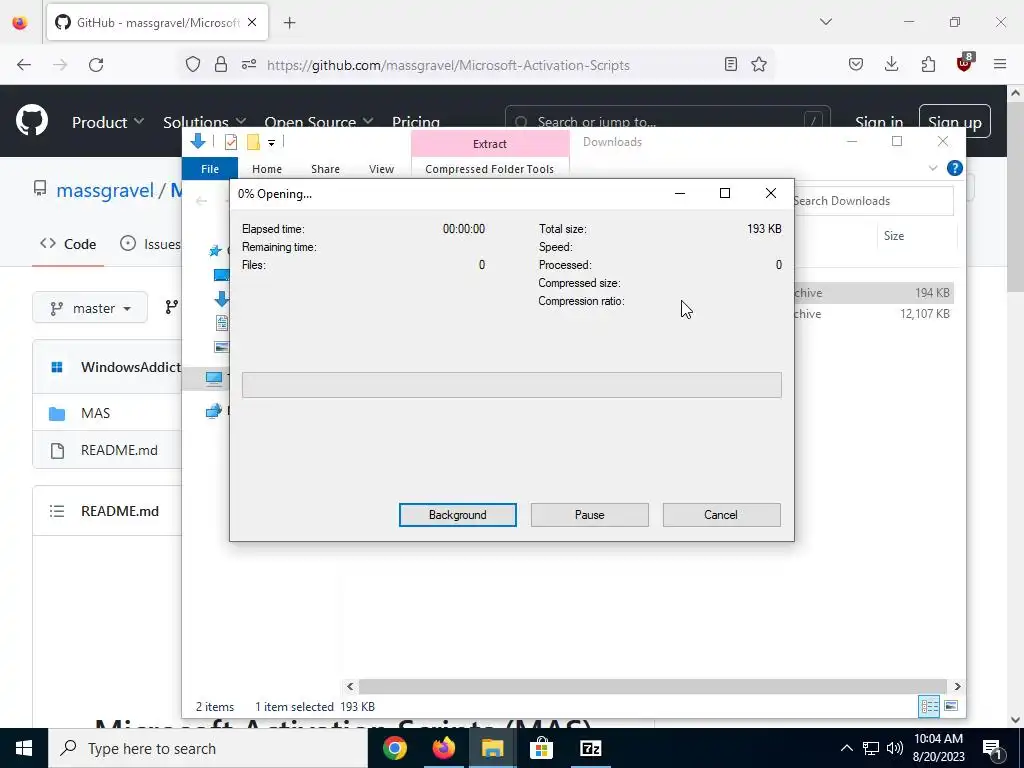Select the 12,107 KB archive row
Viewport: 1024px width, 768px height.
[872, 313]
